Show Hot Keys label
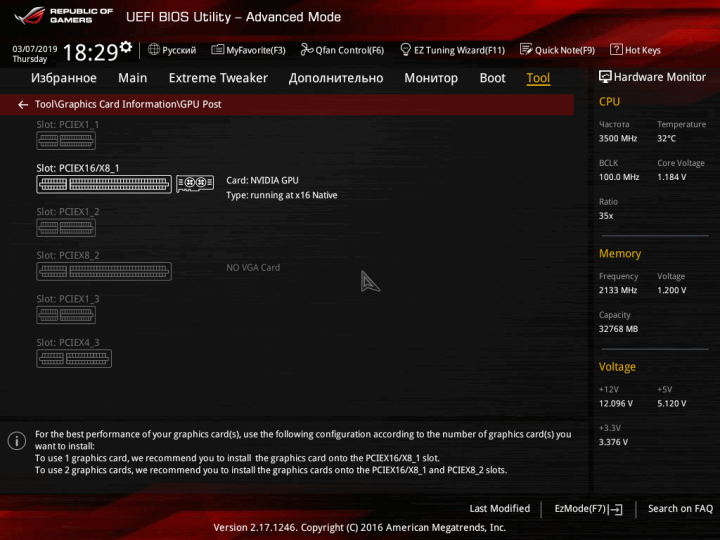 643,50
